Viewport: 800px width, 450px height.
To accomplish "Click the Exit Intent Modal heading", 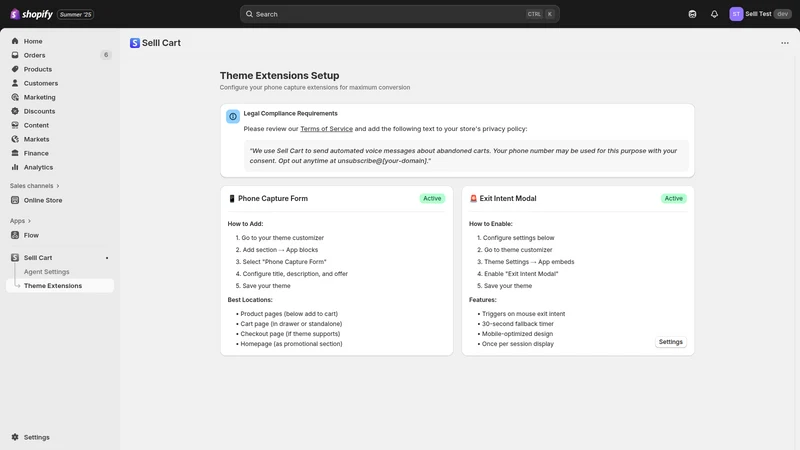I will (508, 198).
